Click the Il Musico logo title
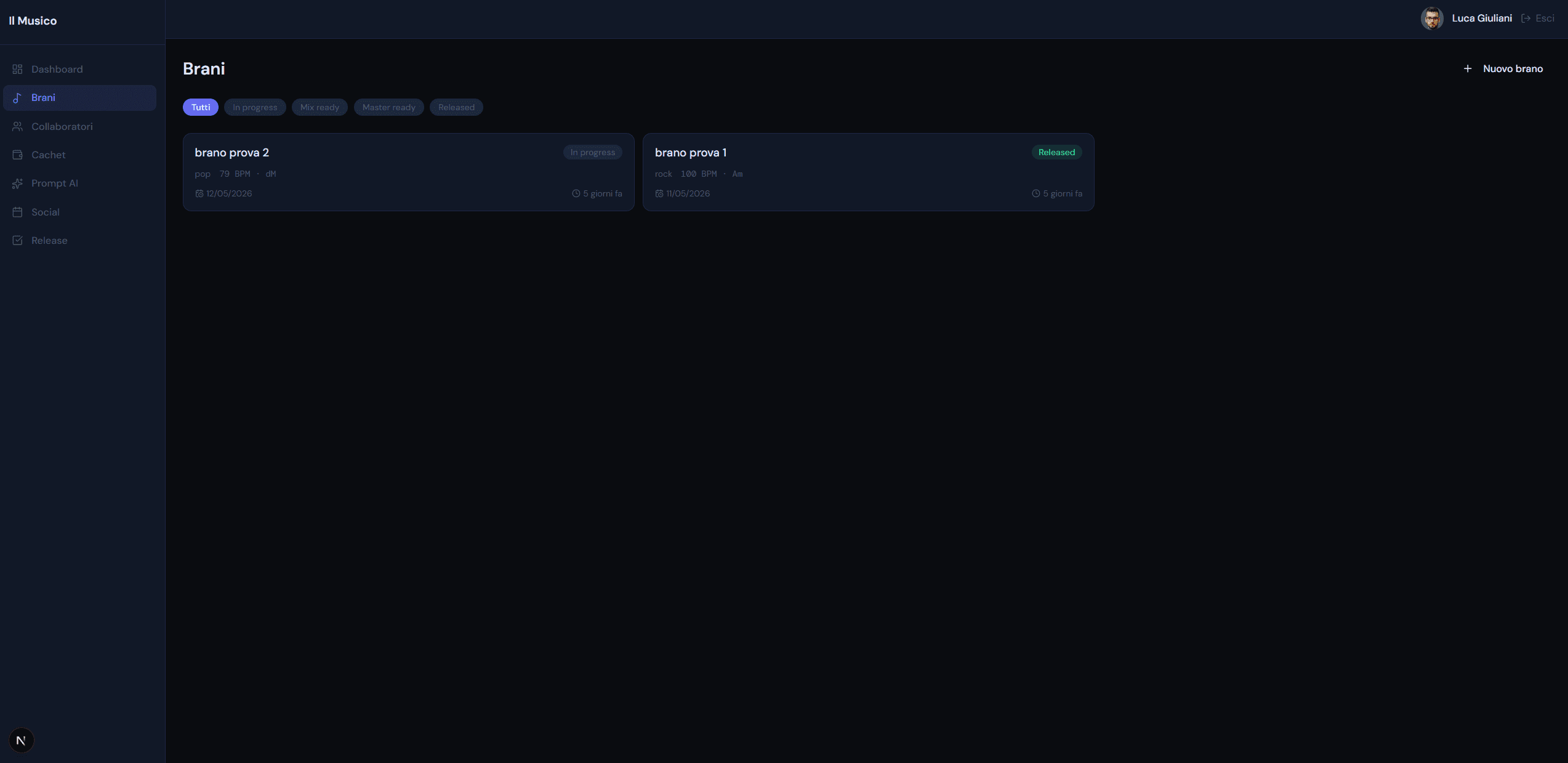The image size is (1568, 763). tap(33, 21)
